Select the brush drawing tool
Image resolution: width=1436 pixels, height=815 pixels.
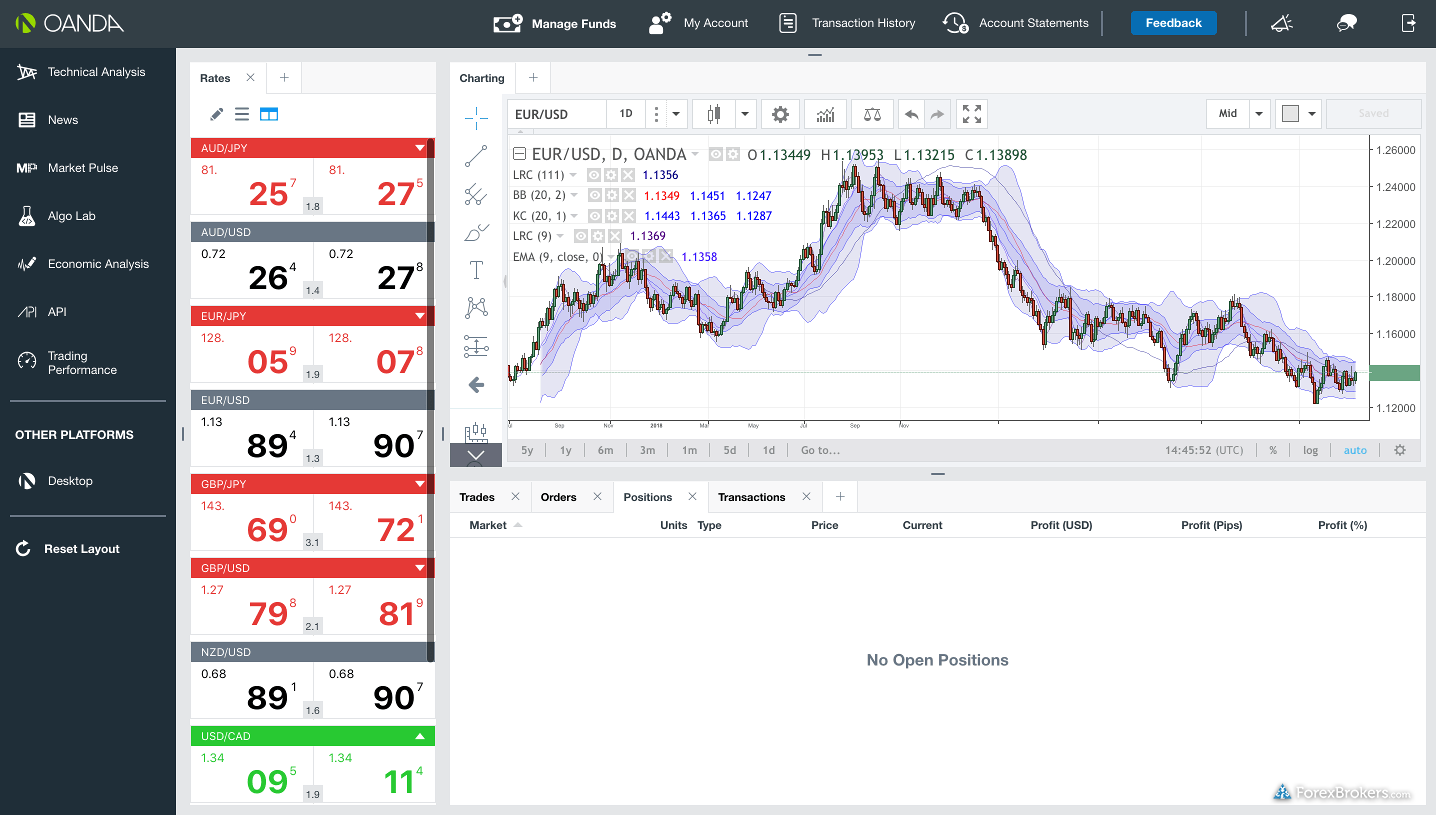point(476,232)
